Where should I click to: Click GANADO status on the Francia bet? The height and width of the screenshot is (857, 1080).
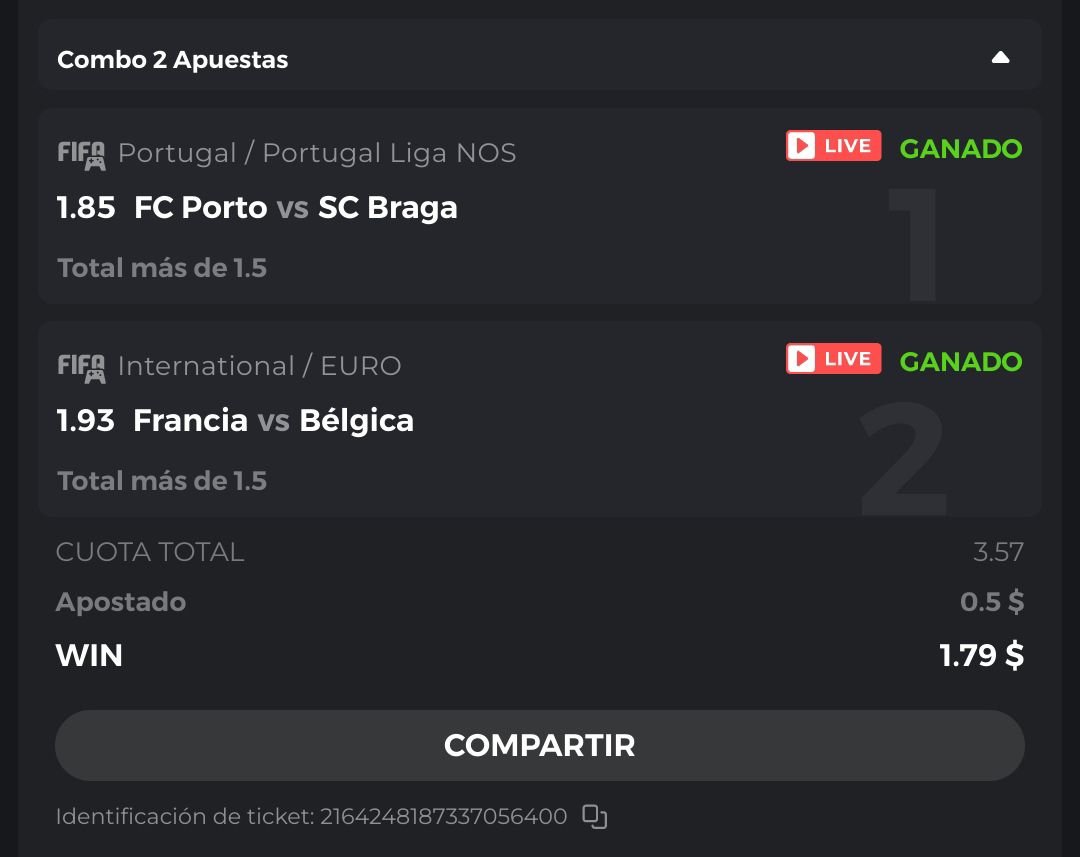pos(960,362)
